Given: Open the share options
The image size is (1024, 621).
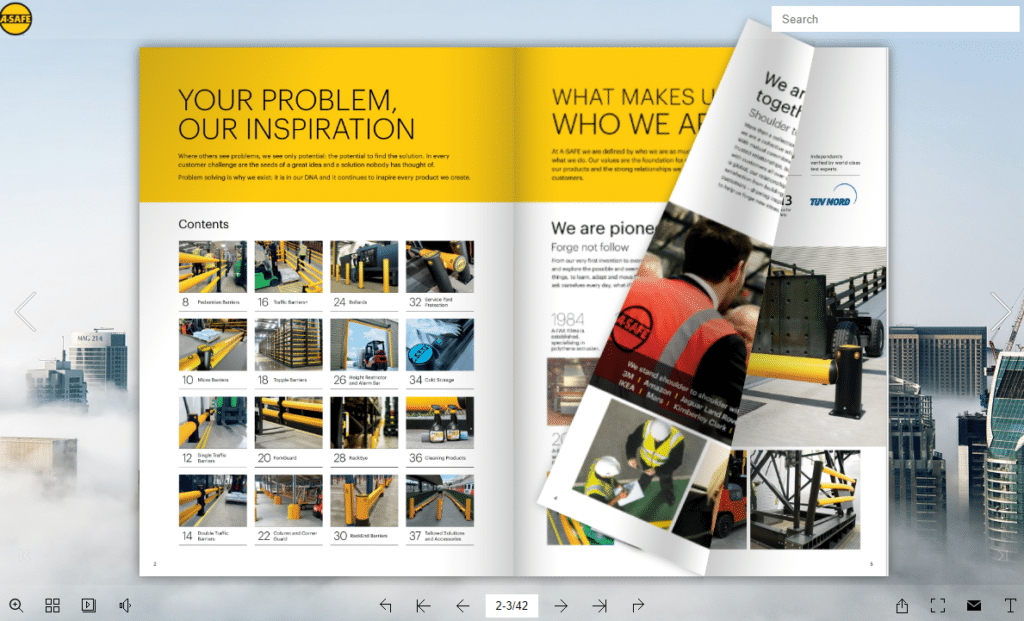Looking at the screenshot, I should (902, 605).
